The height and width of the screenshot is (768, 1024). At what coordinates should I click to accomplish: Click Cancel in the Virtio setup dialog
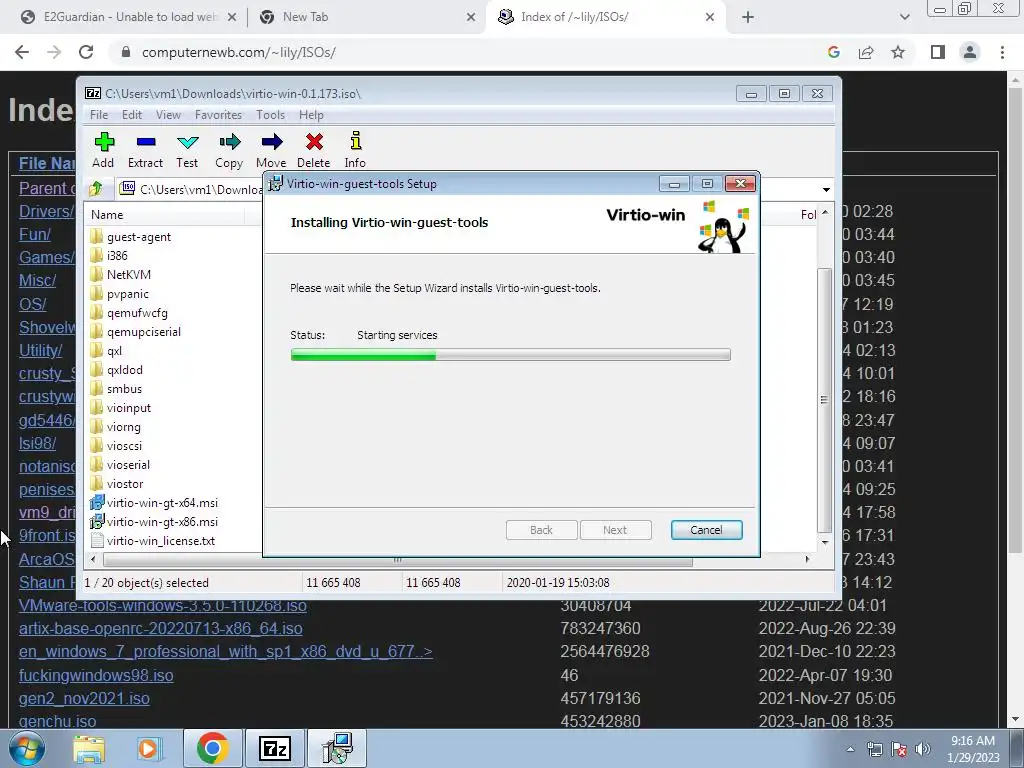pos(707,530)
